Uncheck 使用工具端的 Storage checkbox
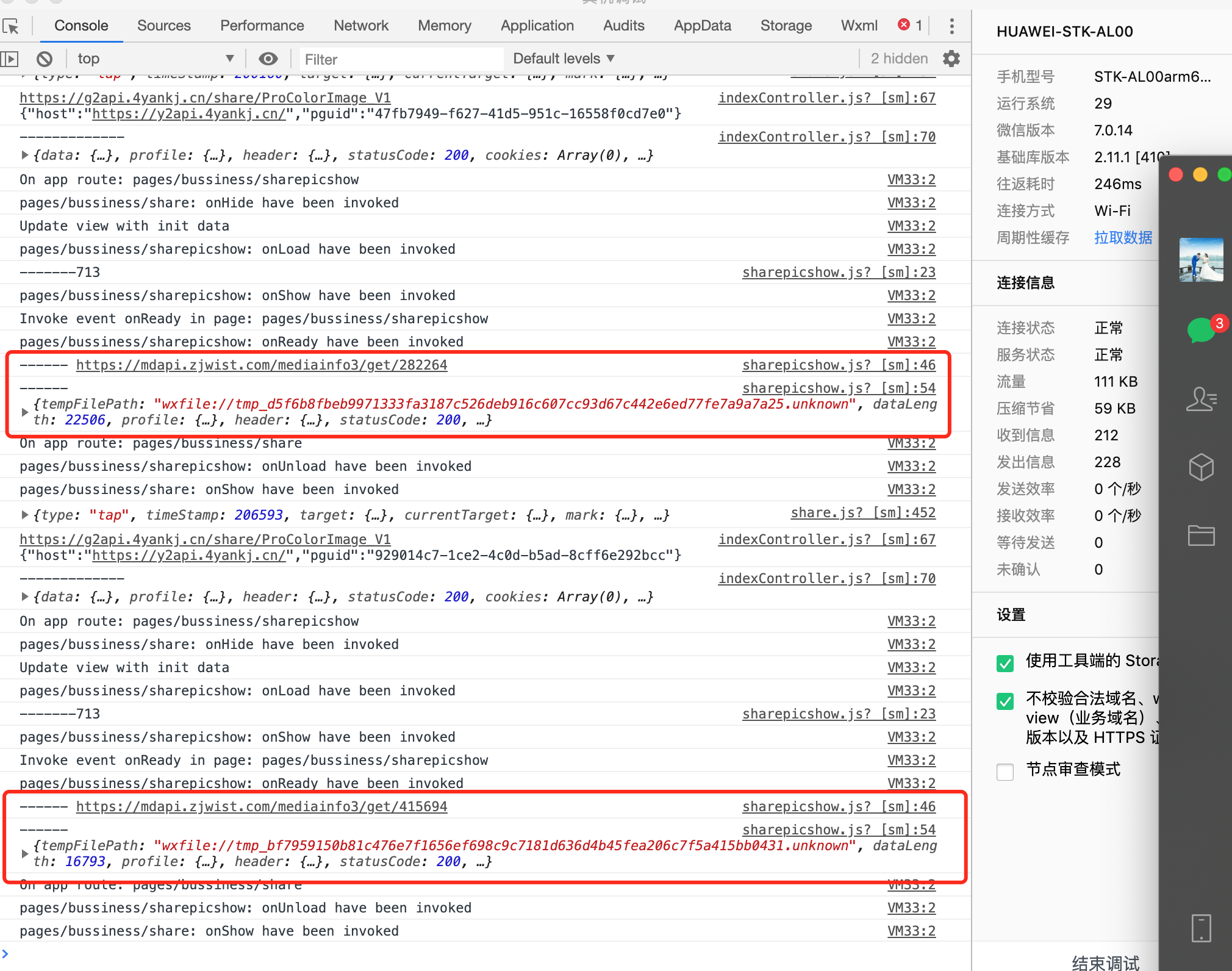This screenshot has width=1232, height=971. click(1005, 662)
